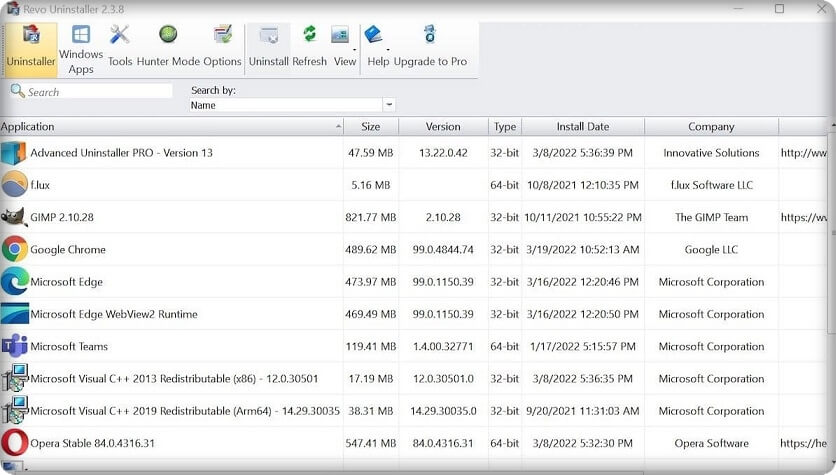Select the Visual C++ 2019 Redistributable icon
836x475 pixels.
point(14,410)
